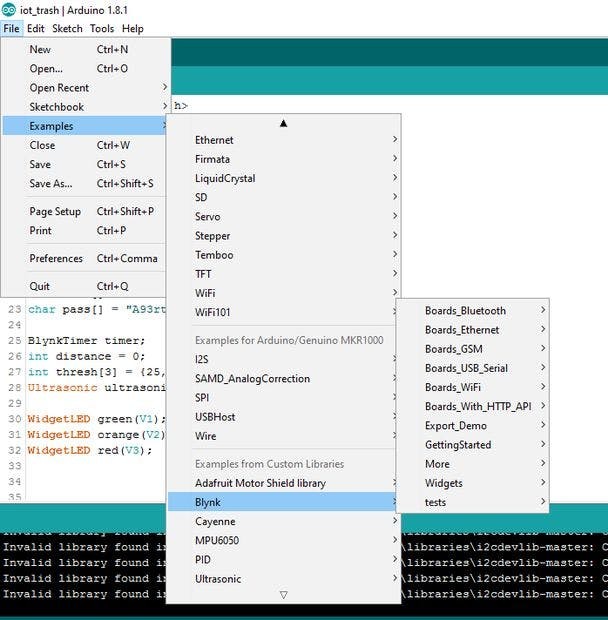Open the Boards_Ethernet Blynk submenu
The width and height of the screenshot is (608, 620).
pyautogui.click(x=473, y=330)
